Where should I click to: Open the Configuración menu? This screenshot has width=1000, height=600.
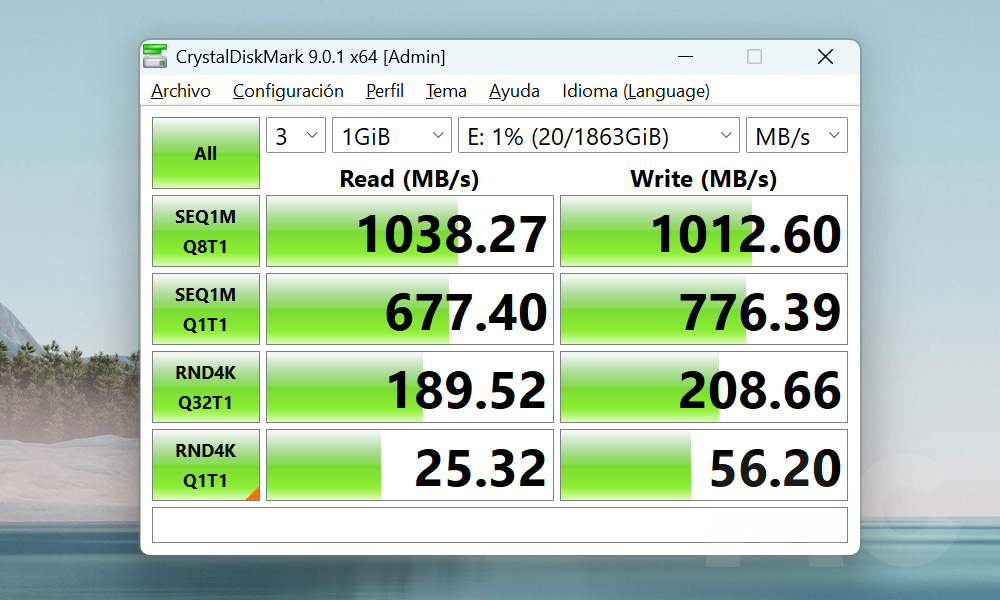[288, 91]
